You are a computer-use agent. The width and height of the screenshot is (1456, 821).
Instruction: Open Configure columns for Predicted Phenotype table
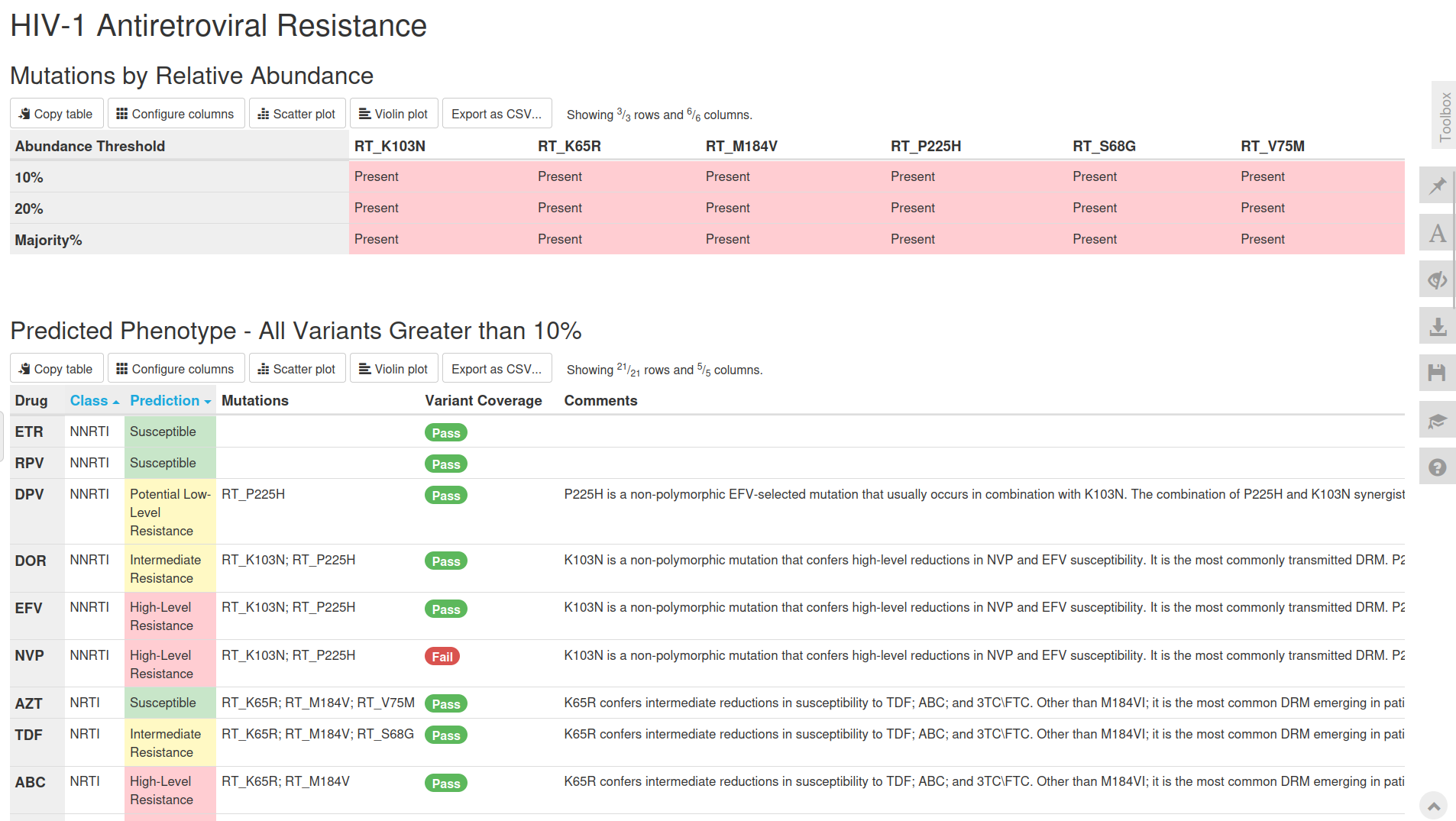click(x=176, y=369)
